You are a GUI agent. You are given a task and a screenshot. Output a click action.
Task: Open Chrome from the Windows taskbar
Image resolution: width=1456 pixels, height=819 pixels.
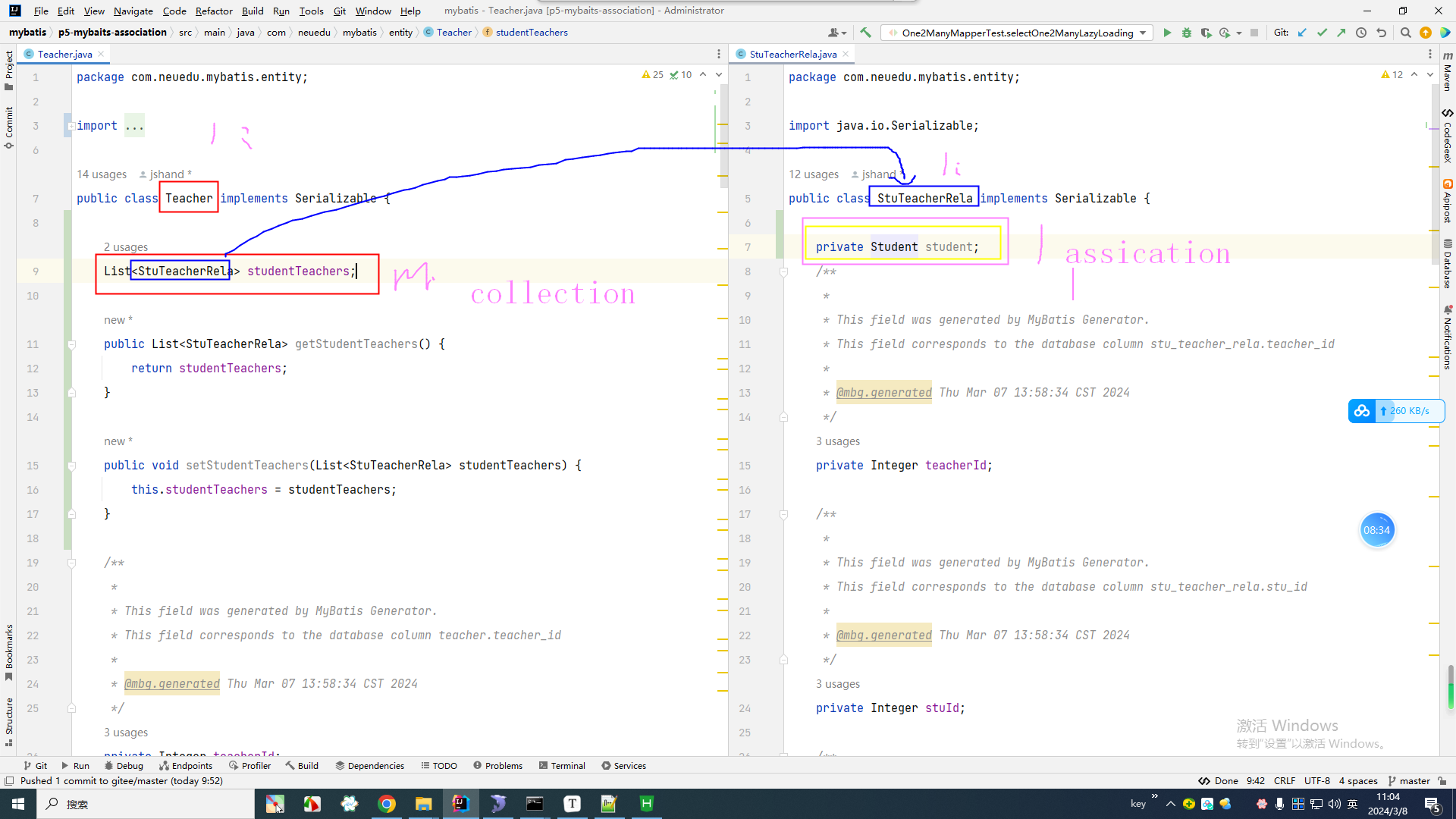(387, 804)
